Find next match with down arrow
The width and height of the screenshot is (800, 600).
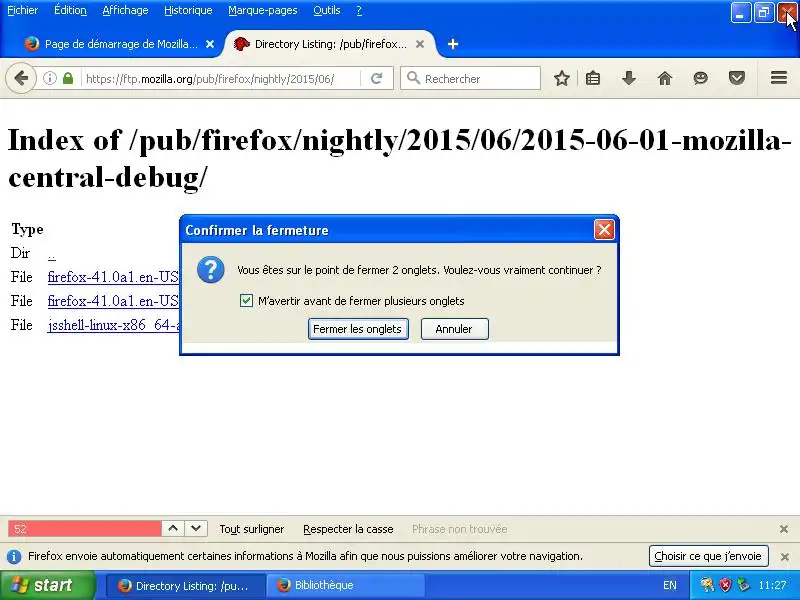pyautogui.click(x=196, y=529)
